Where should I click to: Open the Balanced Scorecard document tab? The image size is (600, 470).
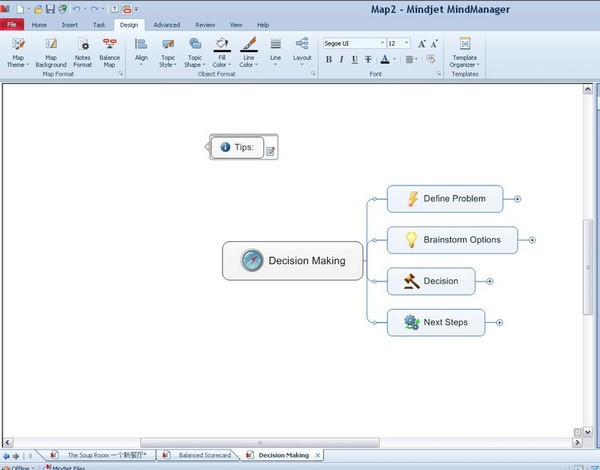[203, 455]
